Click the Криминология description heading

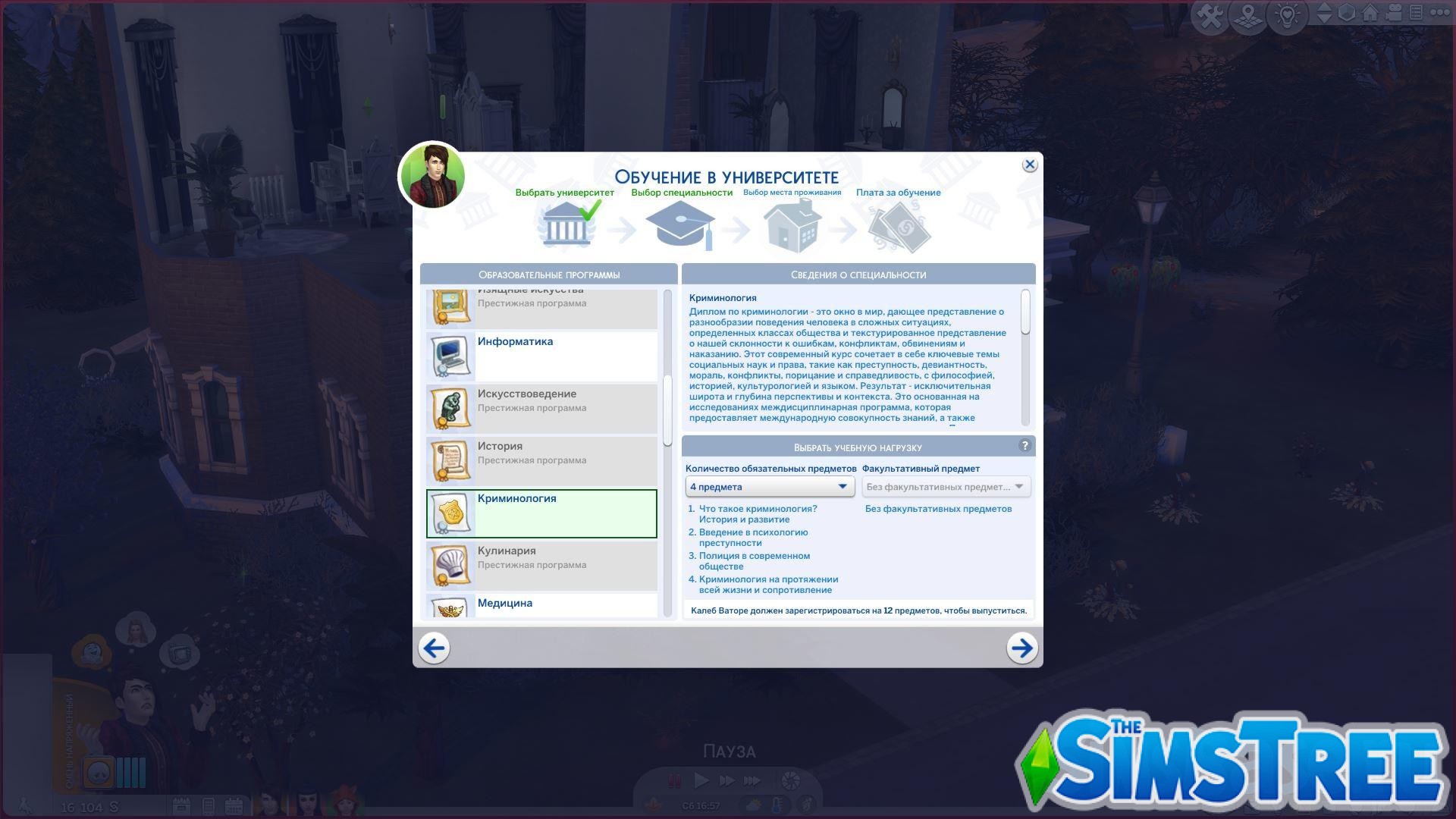click(723, 298)
